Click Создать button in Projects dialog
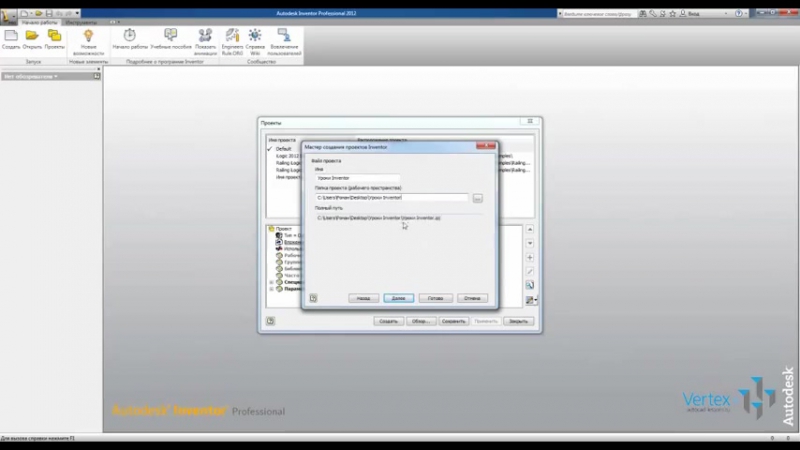 (388, 321)
